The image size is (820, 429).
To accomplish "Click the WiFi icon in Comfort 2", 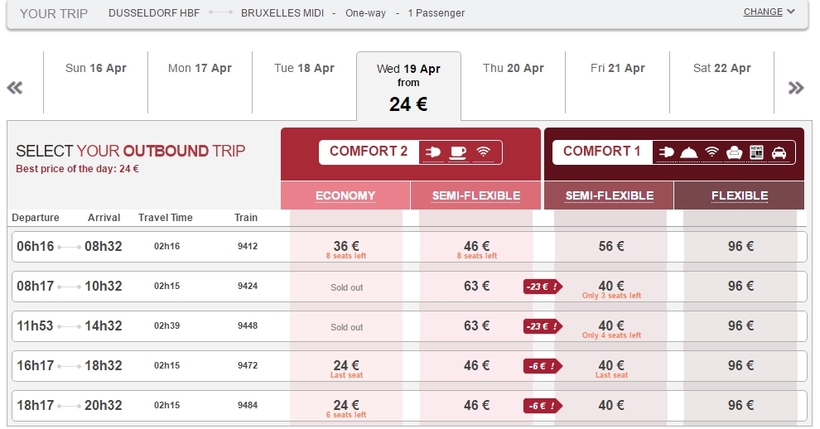I will [484, 152].
